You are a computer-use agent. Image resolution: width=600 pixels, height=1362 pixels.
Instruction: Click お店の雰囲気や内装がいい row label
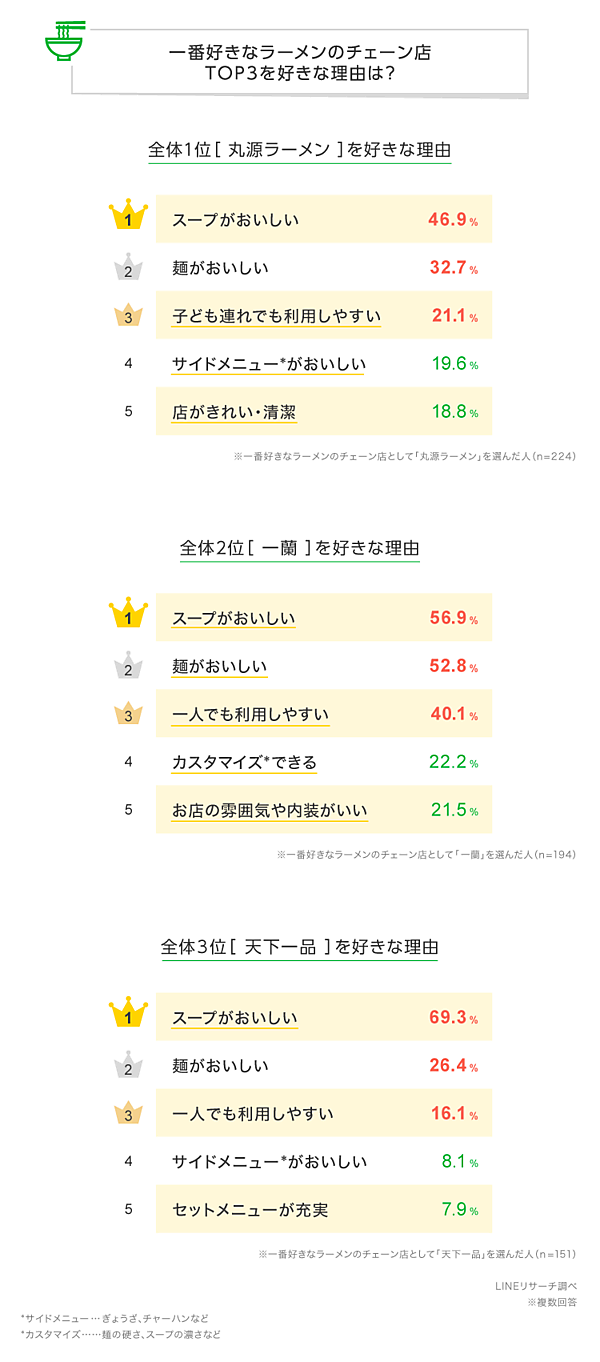[x=270, y=810]
